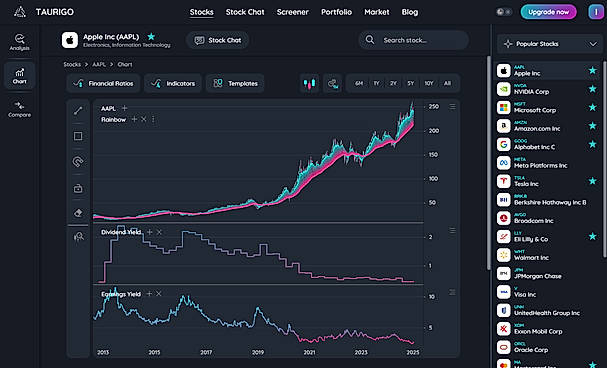Select the rectangle shape drawing tool
This screenshot has height=368, width=607.
click(78, 136)
